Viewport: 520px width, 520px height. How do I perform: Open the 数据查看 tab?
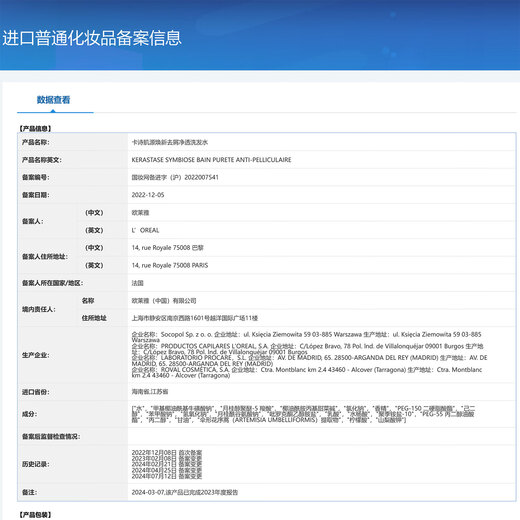pyautogui.click(x=53, y=100)
